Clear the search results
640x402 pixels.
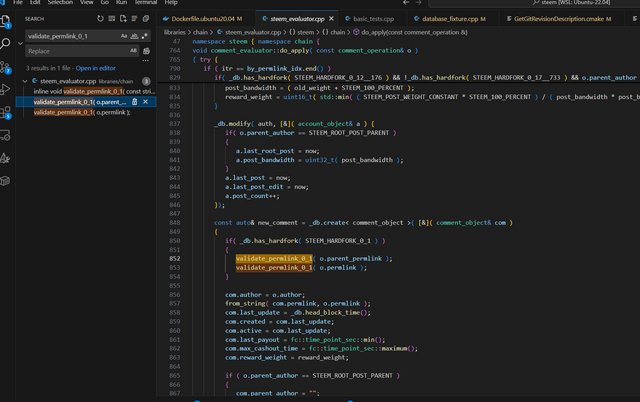click(x=112, y=18)
